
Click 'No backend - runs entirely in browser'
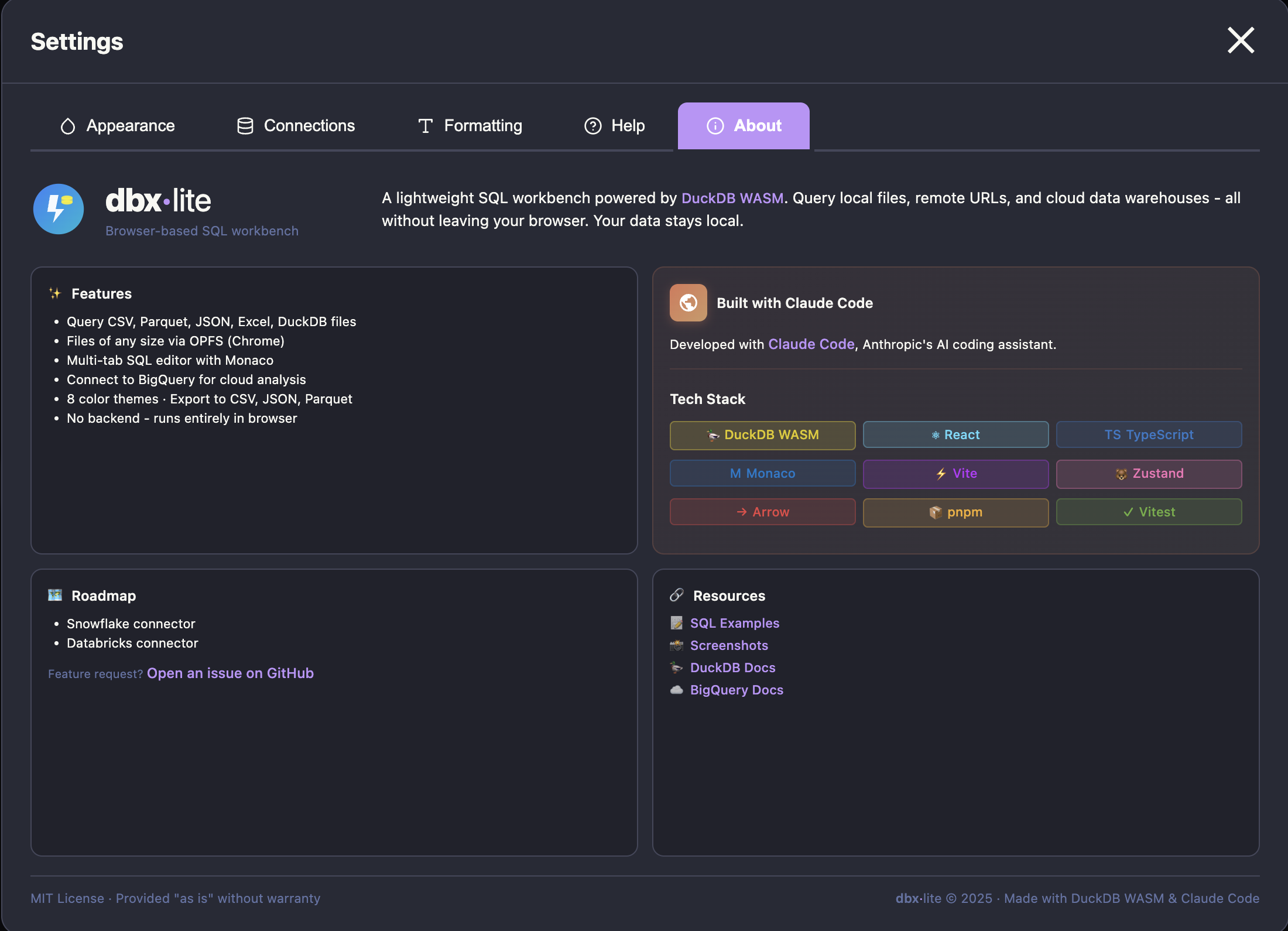182,418
